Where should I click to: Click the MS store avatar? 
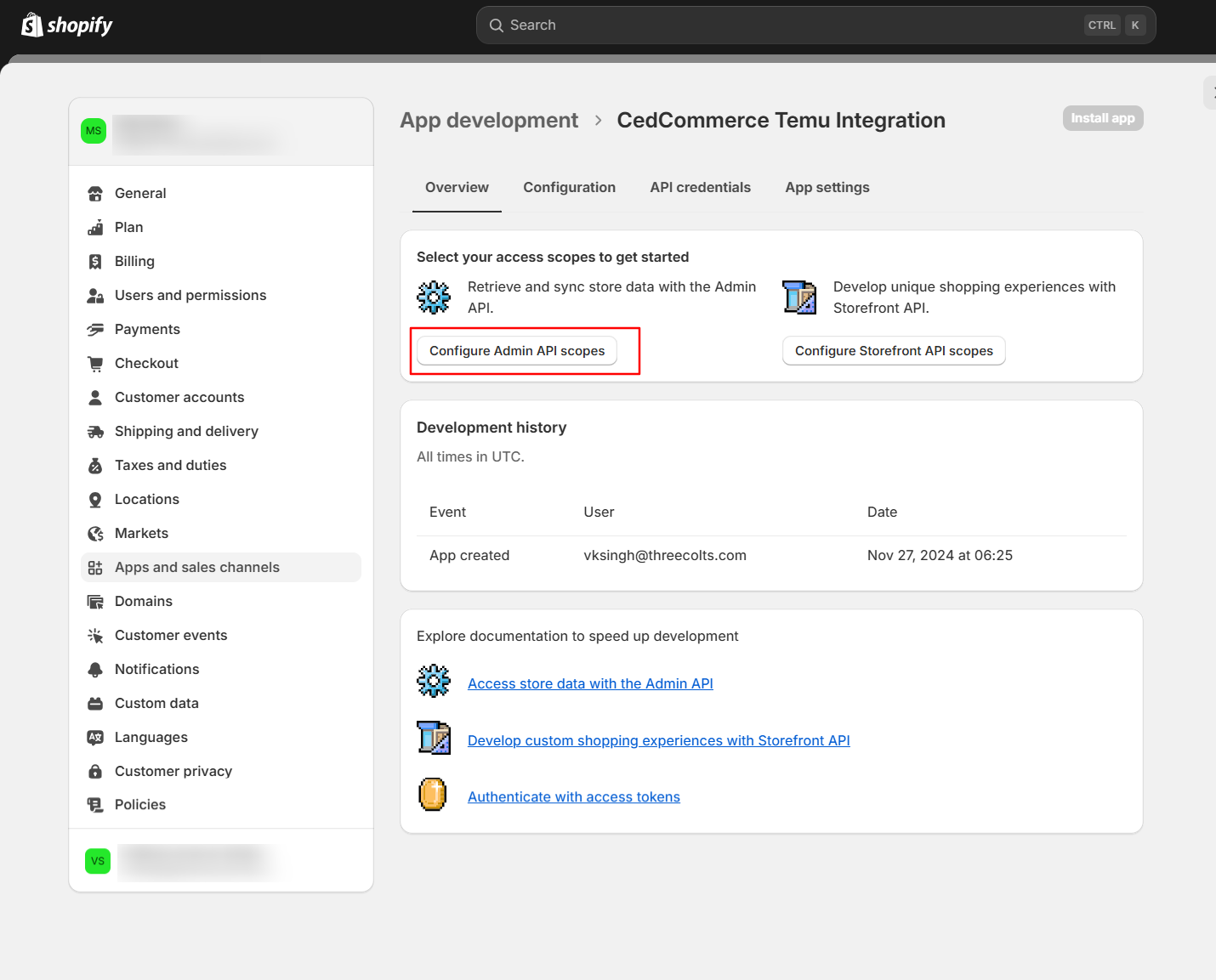point(94,131)
